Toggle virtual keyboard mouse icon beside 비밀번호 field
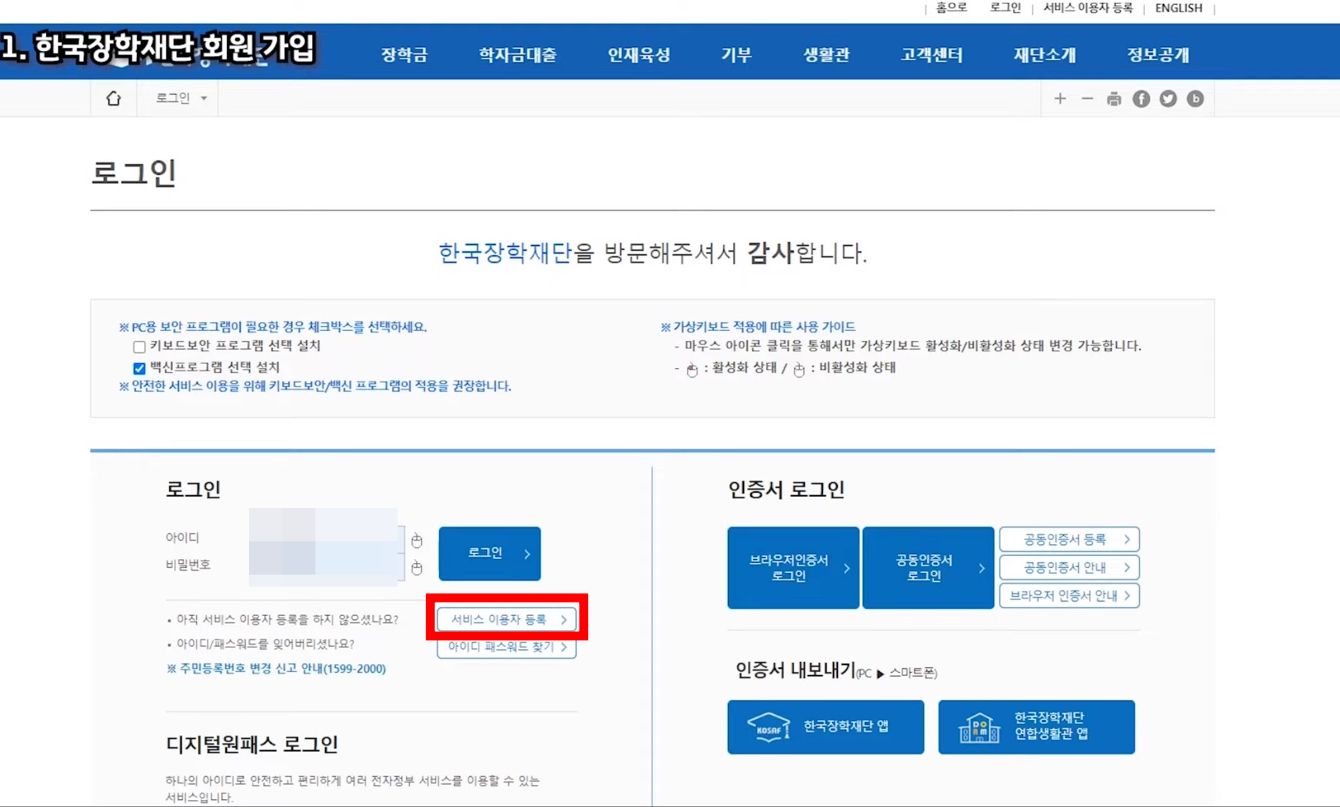 click(x=416, y=567)
